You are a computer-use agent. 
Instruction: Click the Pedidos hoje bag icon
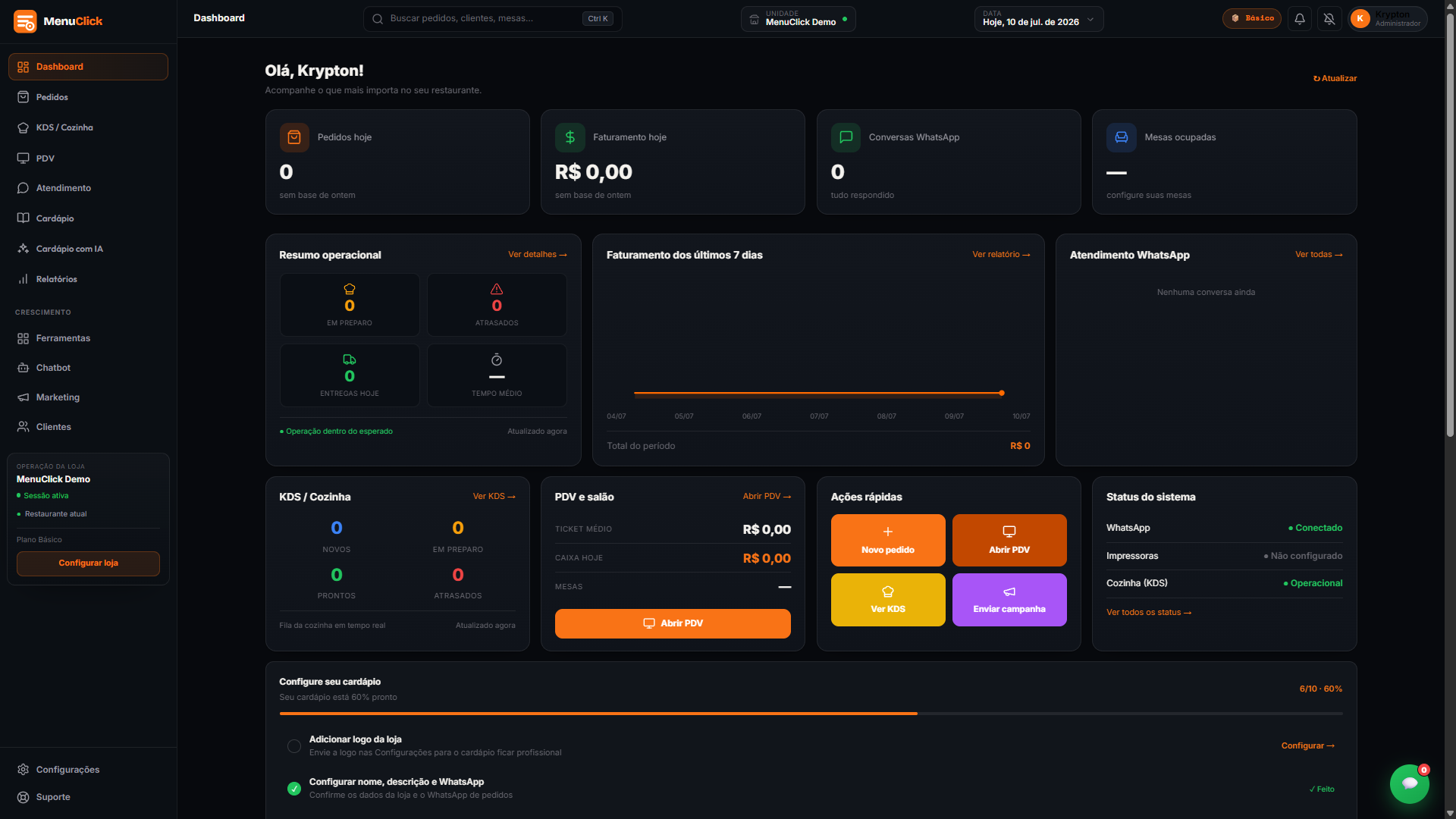click(x=294, y=137)
